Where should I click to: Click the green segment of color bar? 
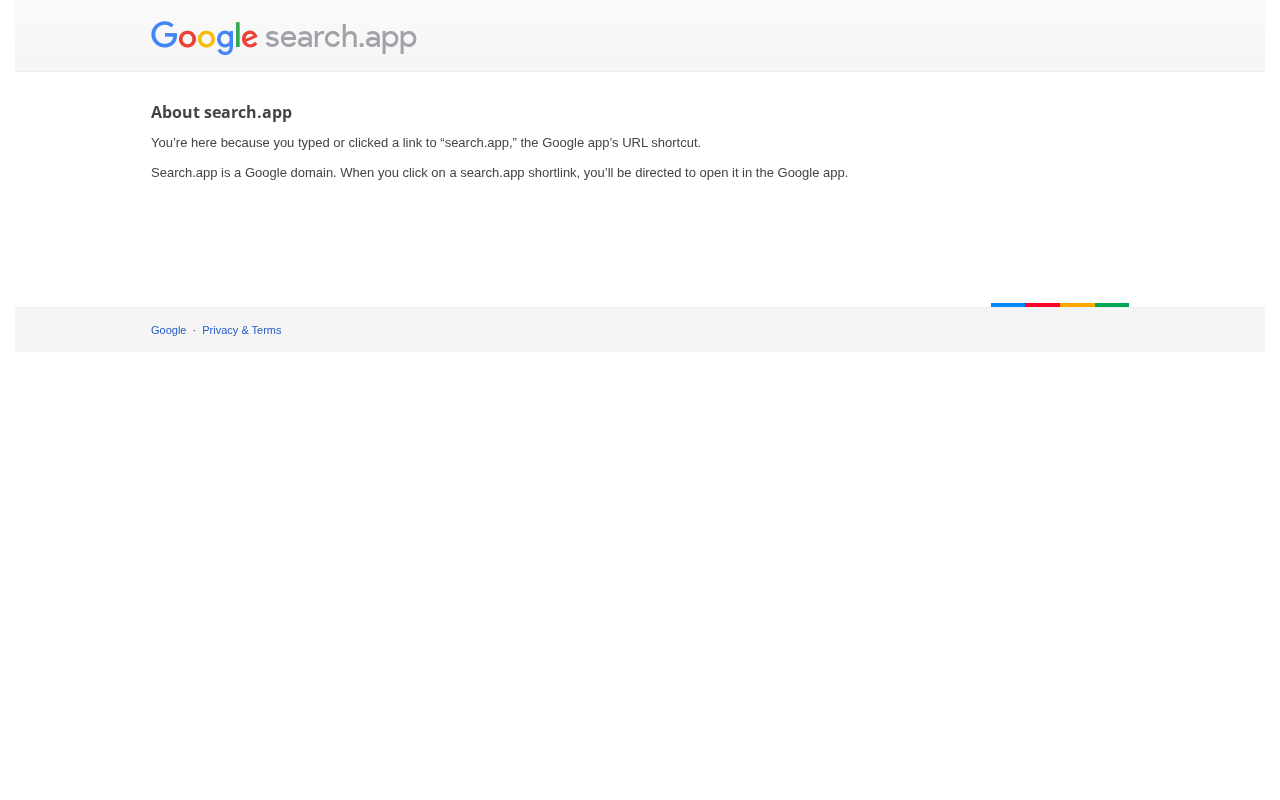click(1112, 305)
